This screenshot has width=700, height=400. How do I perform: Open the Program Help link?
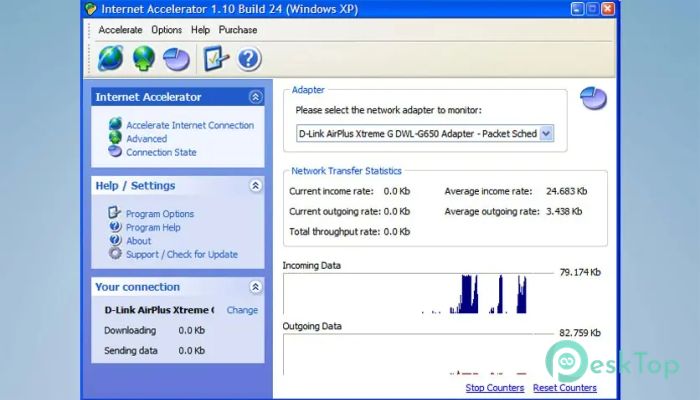pos(153,227)
